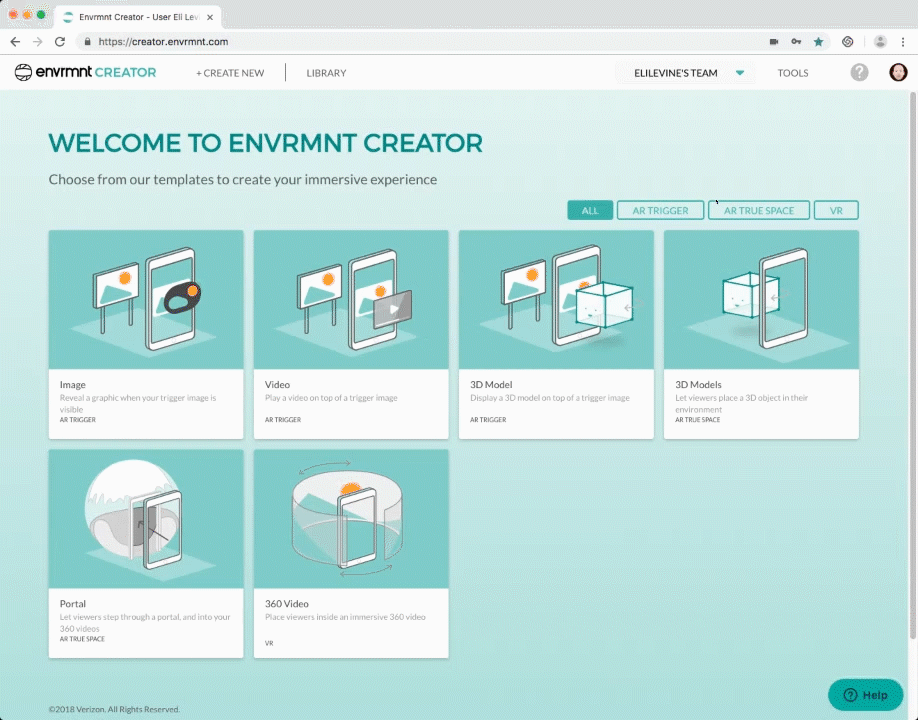Click "Reveal a graphic when your trigger image is visible"
The height and width of the screenshot is (720, 918).
[138, 403]
